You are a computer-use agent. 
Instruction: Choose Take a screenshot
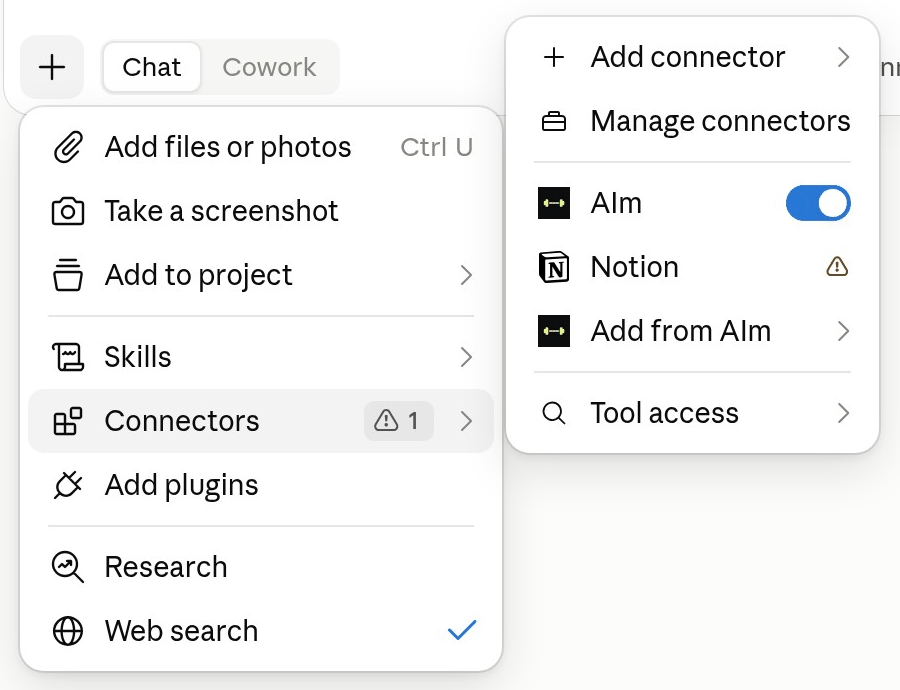(x=261, y=211)
